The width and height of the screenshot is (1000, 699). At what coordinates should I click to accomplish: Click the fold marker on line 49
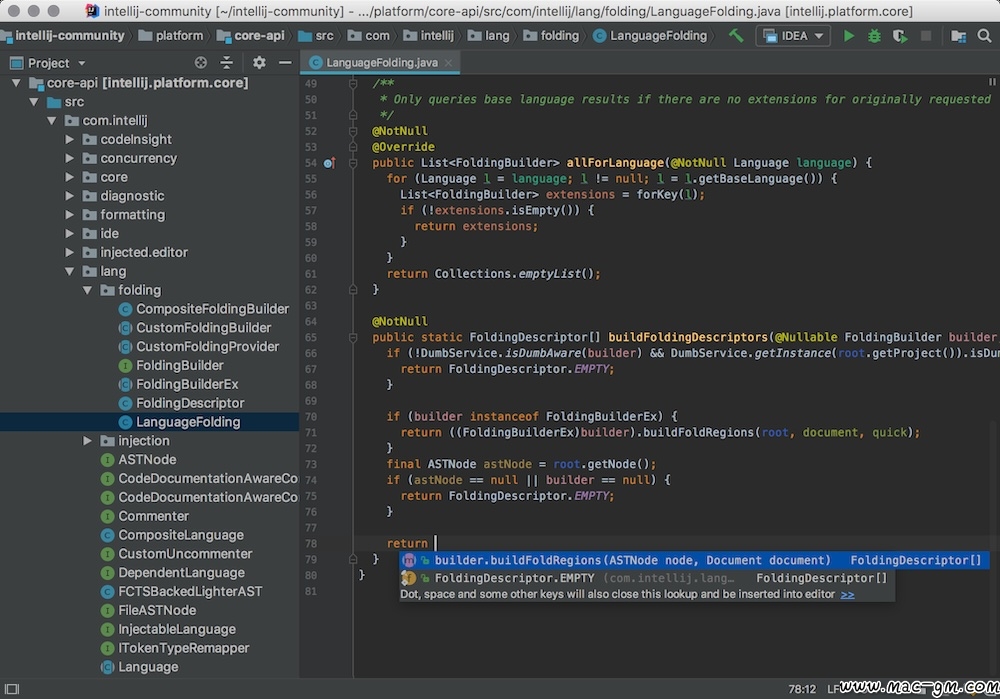click(353, 84)
